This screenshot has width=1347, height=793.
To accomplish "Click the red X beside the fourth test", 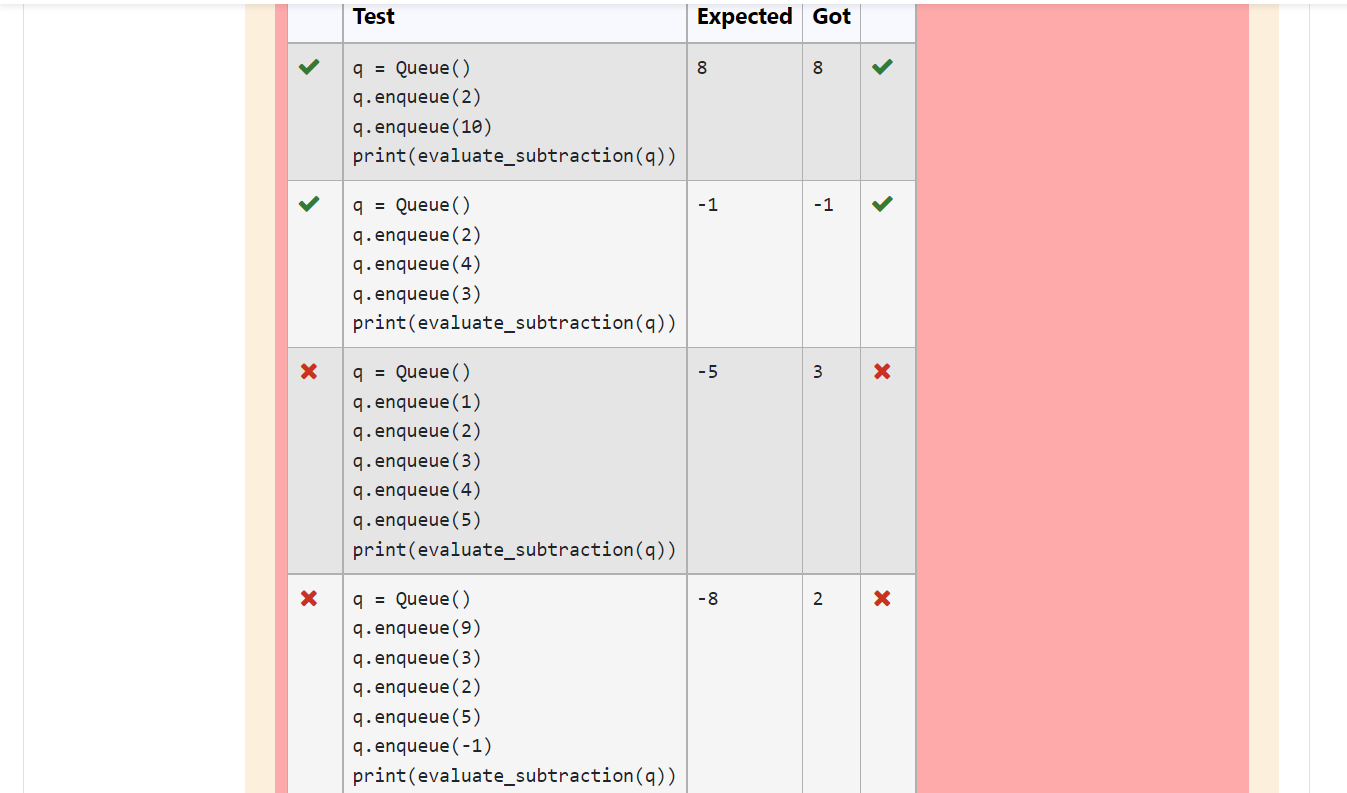I will (x=309, y=598).
